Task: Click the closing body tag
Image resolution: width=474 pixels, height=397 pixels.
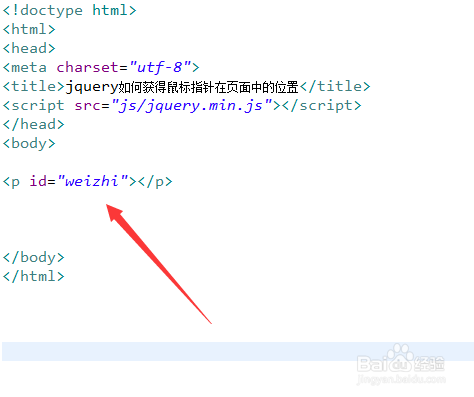Action: [x=33, y=258]
